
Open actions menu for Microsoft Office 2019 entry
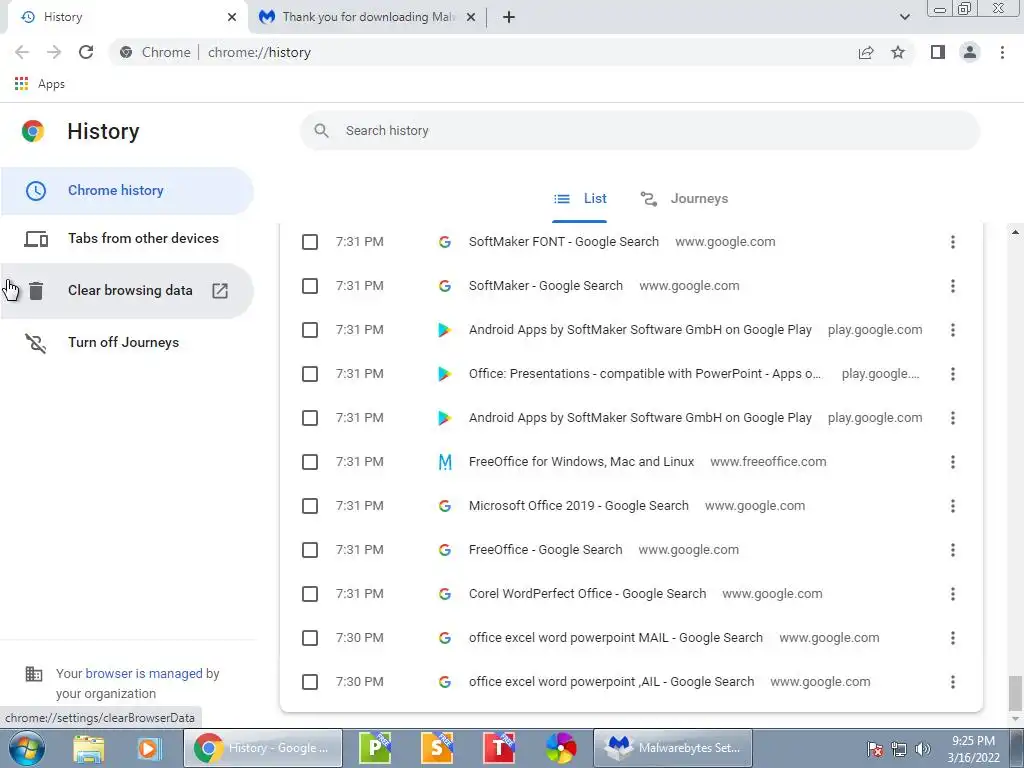[953, 506]
